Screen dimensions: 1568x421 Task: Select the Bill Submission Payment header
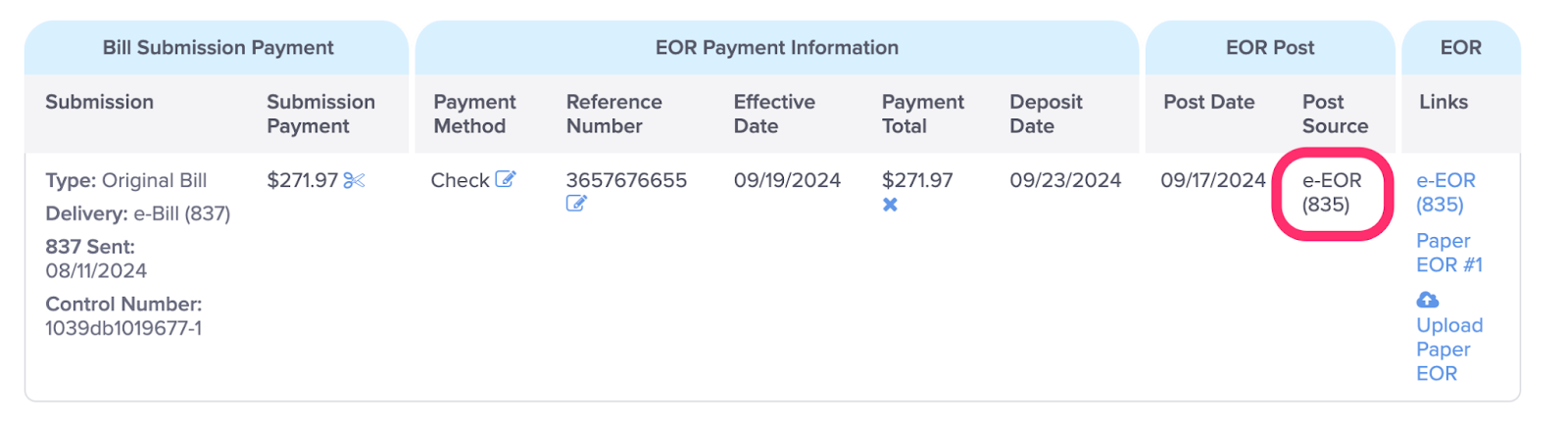[x=218, y=47]
